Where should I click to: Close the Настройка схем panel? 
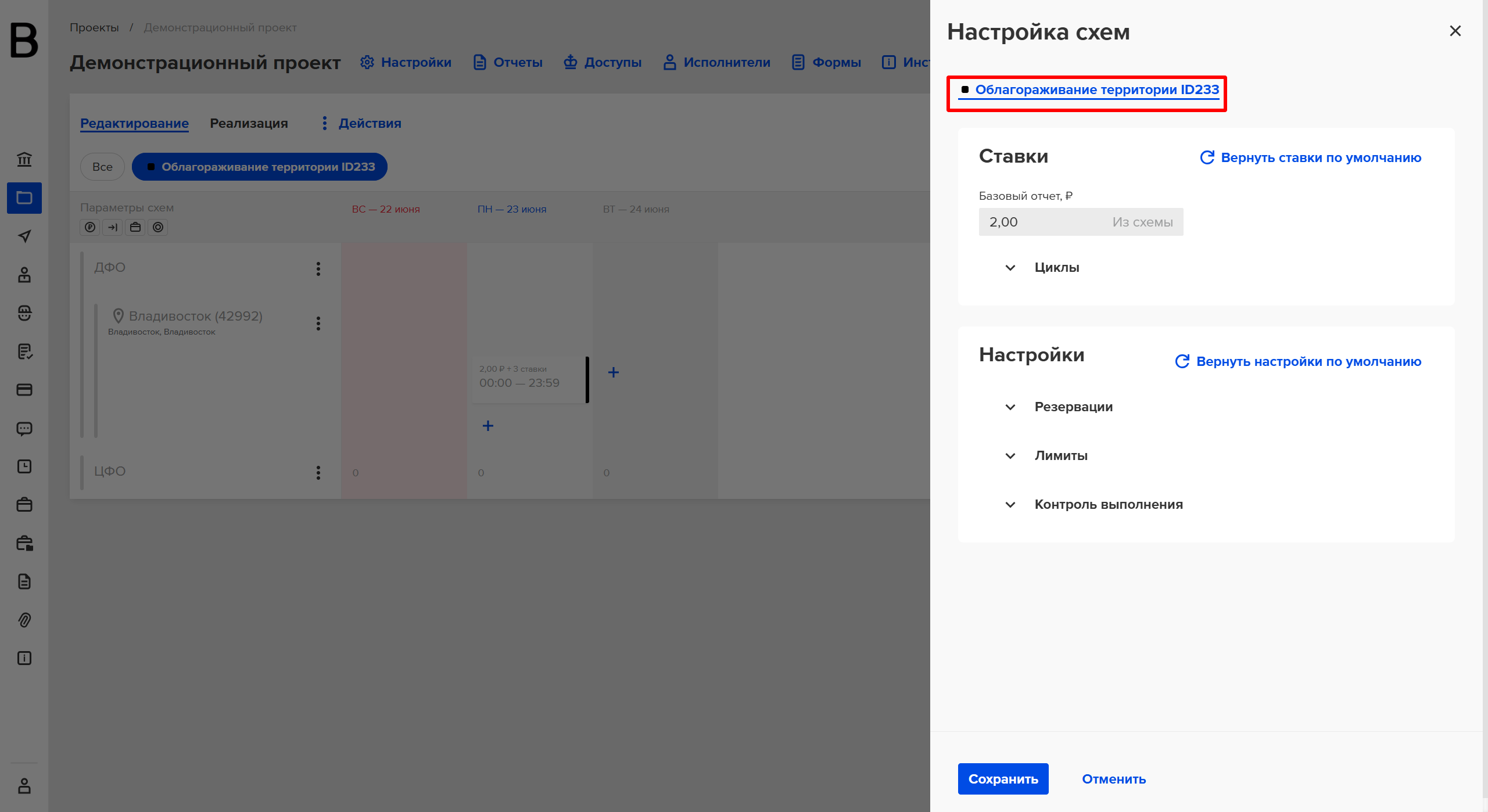click(1455, 31)
